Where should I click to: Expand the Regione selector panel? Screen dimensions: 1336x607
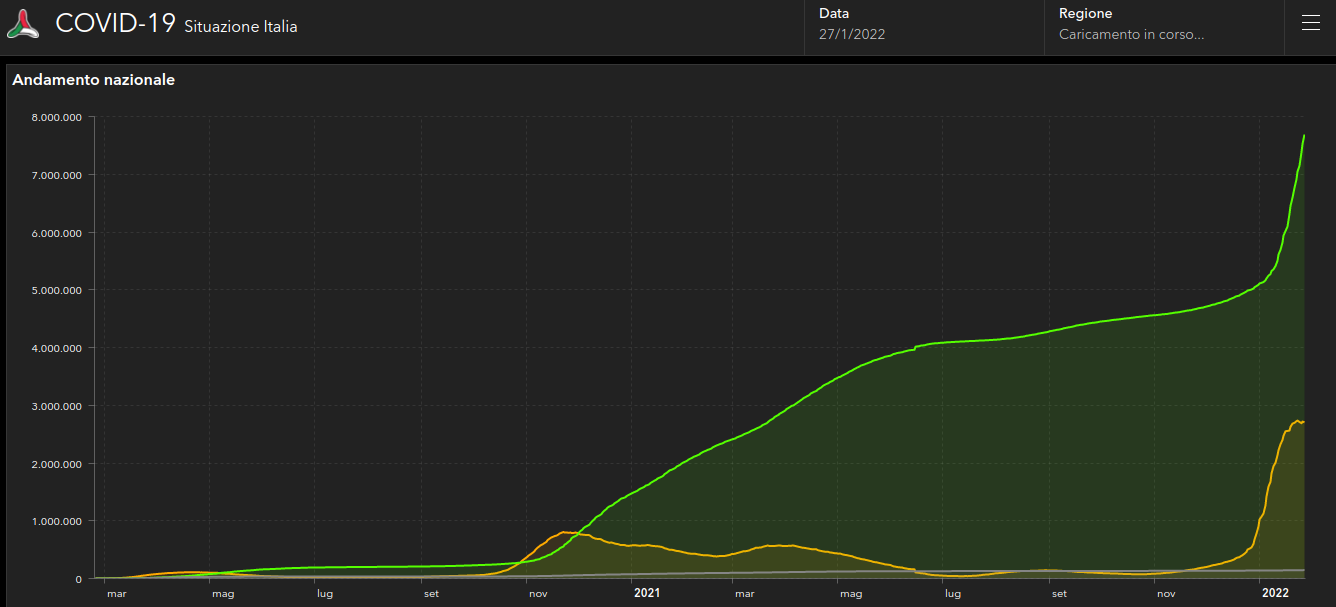(x=1164, y=25)
